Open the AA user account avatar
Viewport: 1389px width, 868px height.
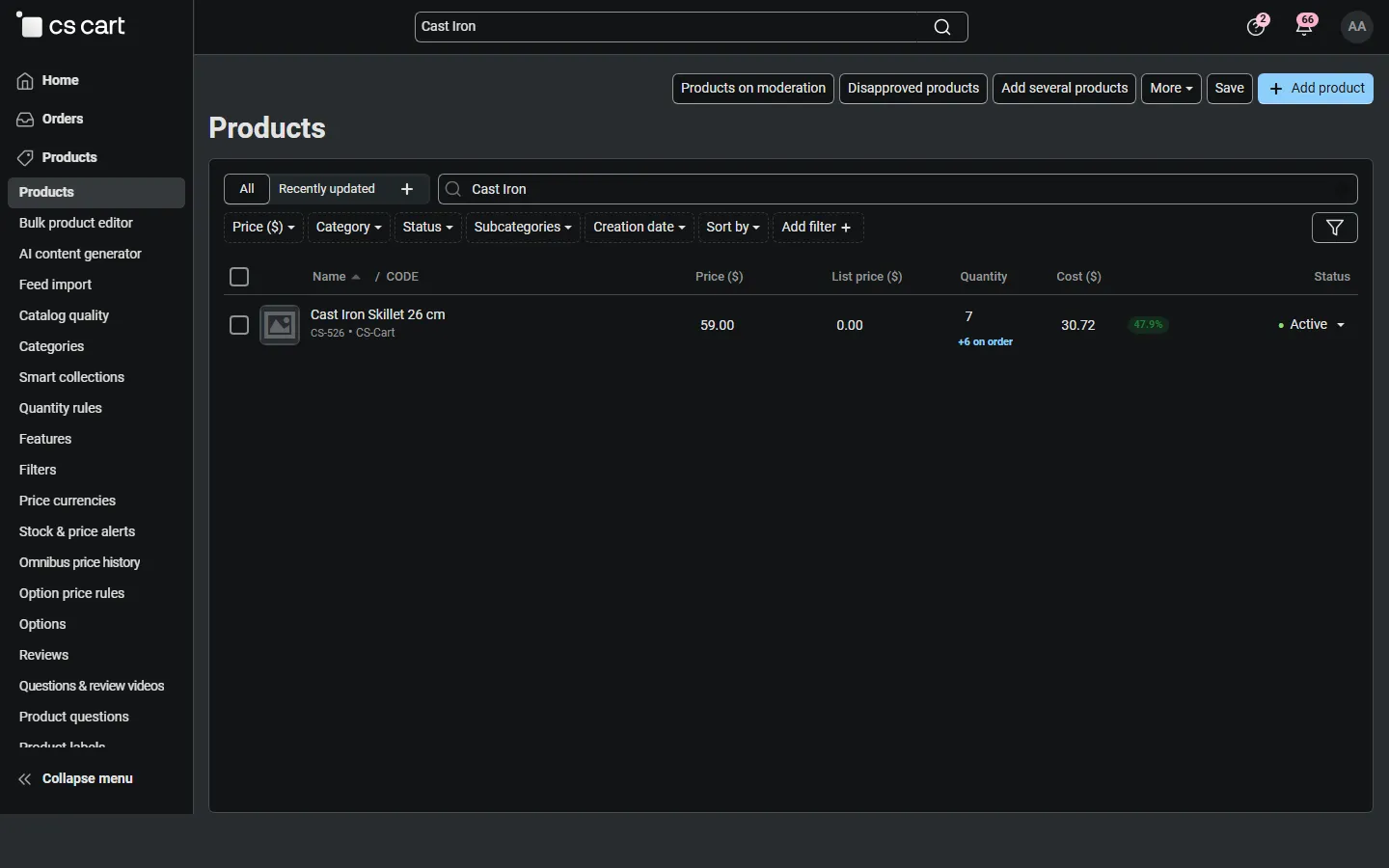click(x=1358, y=27)
